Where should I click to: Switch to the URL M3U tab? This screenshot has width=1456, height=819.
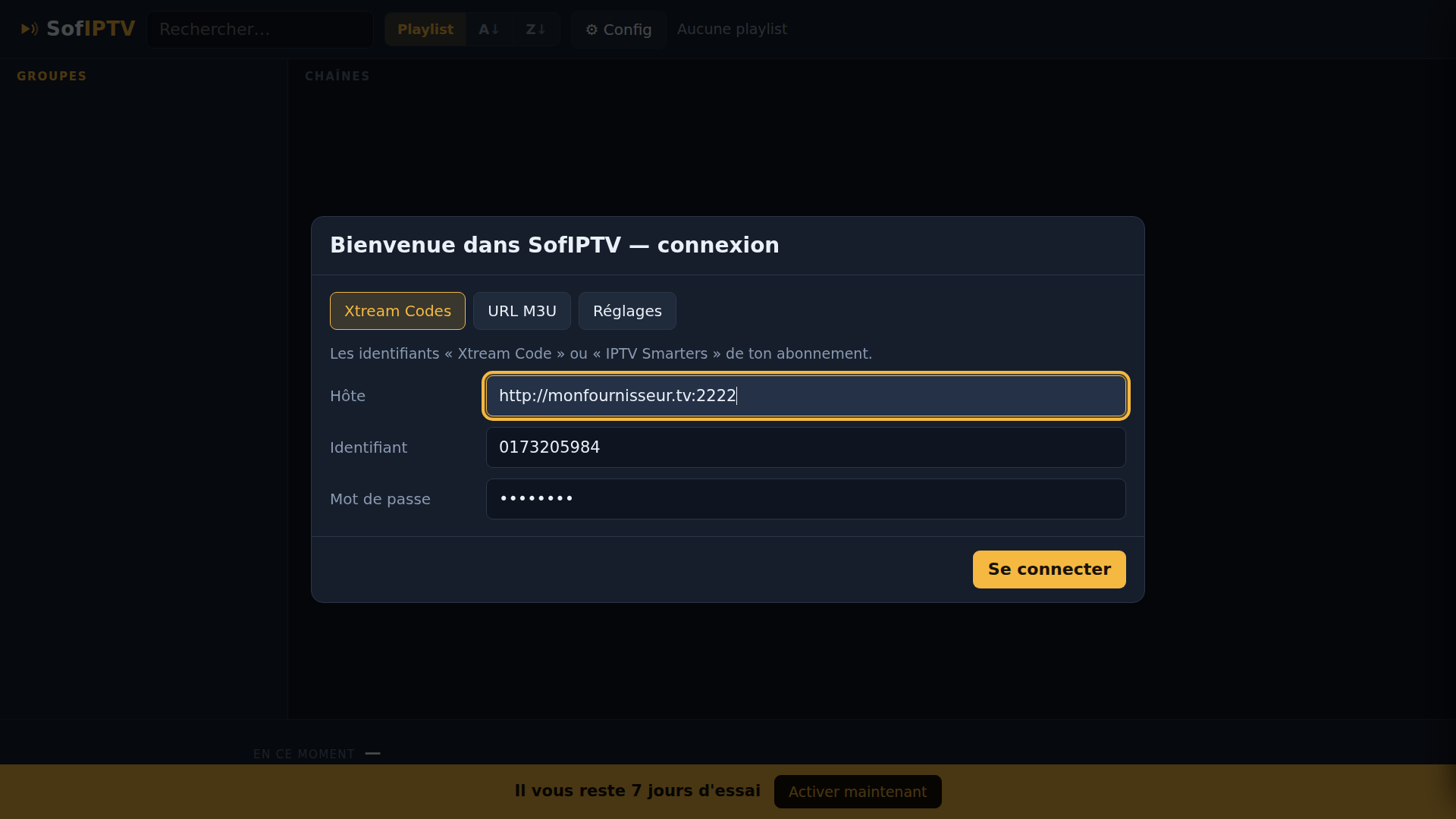pyautogui.click(x=522, y=311)
